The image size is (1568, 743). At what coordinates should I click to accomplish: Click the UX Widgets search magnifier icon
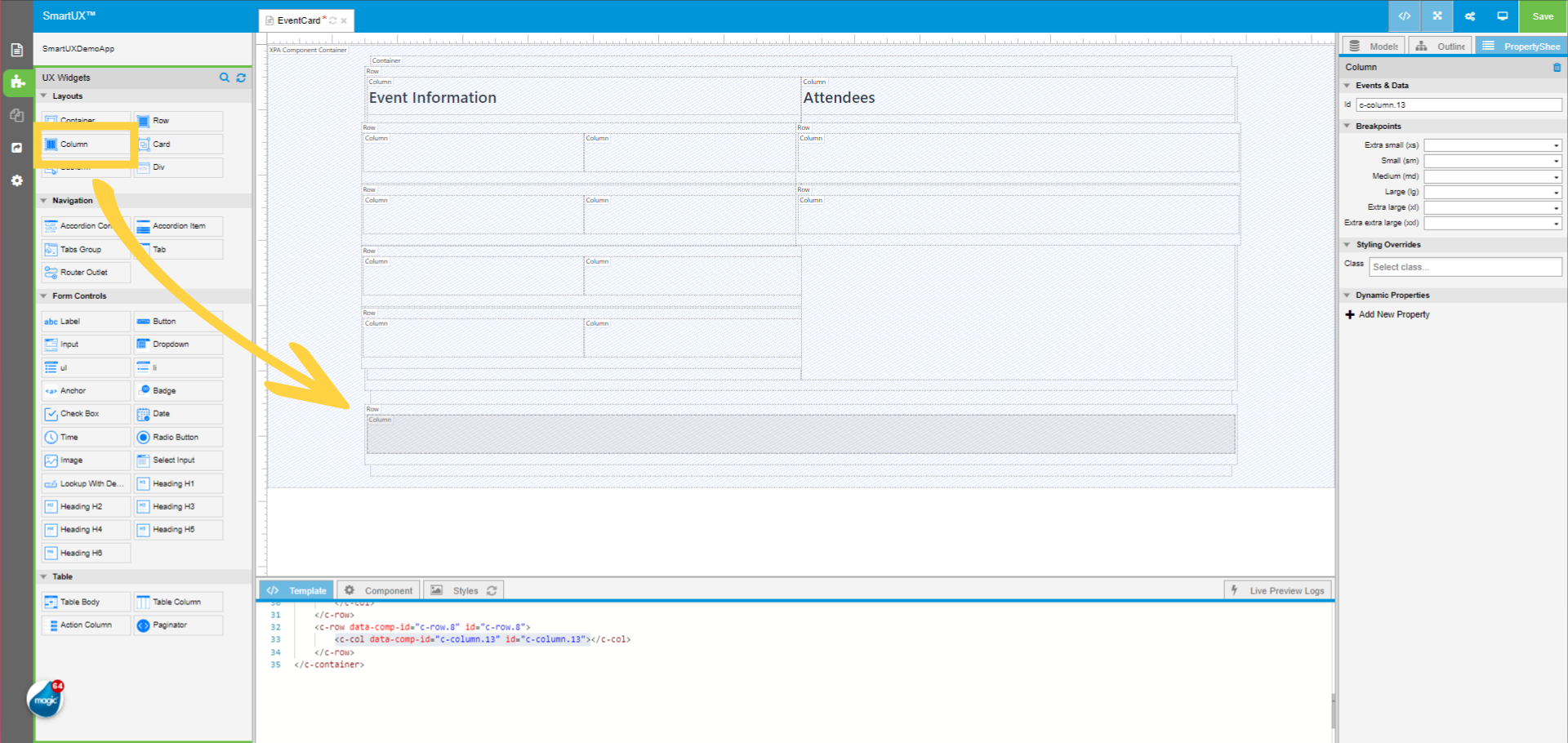click(x=225, y=78)
